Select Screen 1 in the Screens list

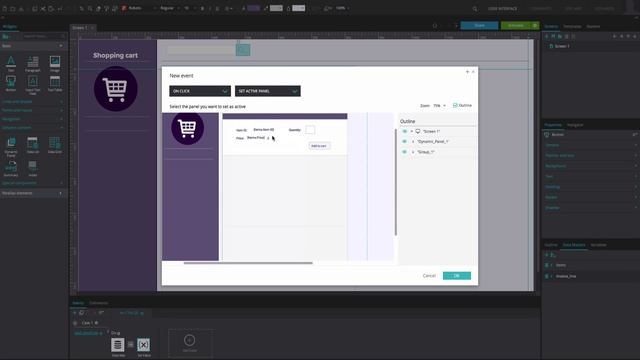[562, 46]
